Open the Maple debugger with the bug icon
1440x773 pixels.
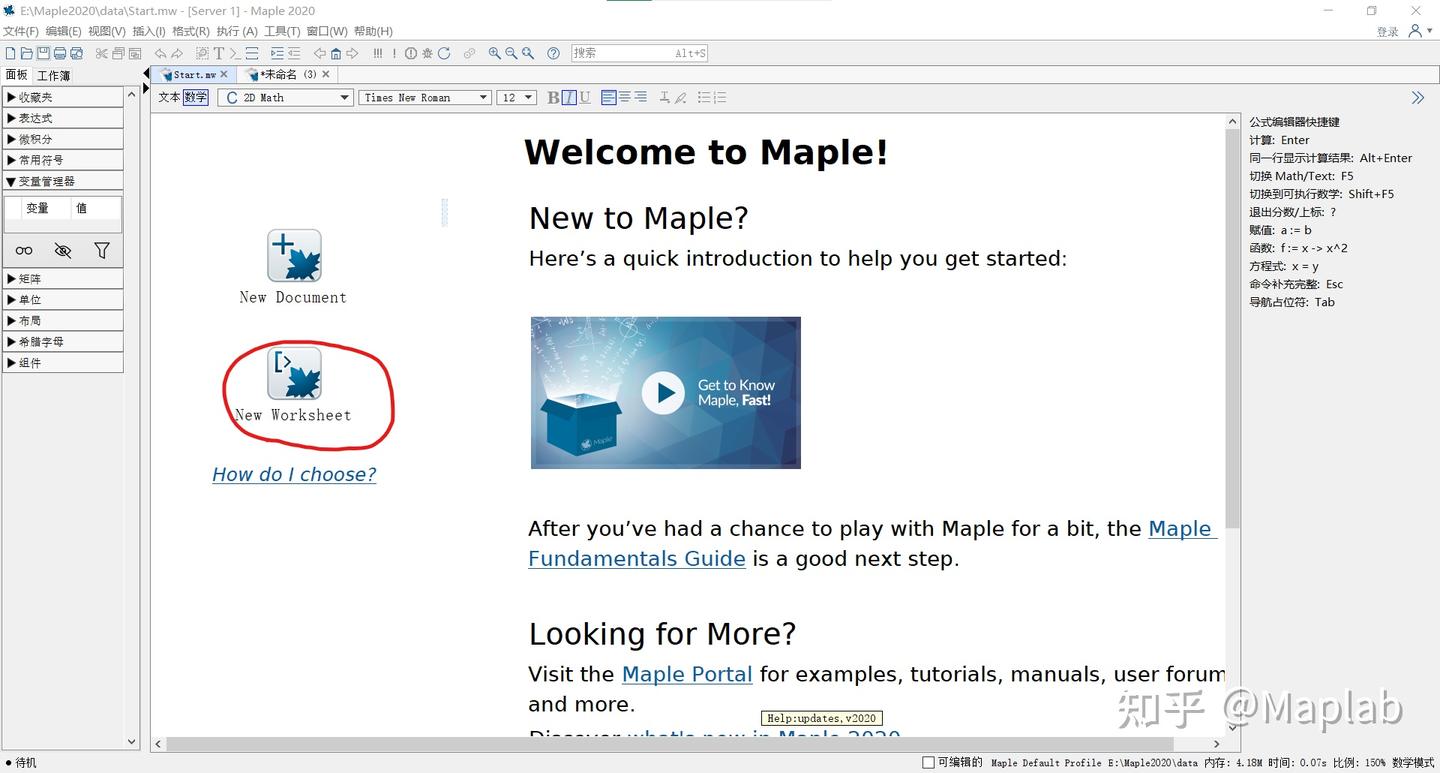427,53
